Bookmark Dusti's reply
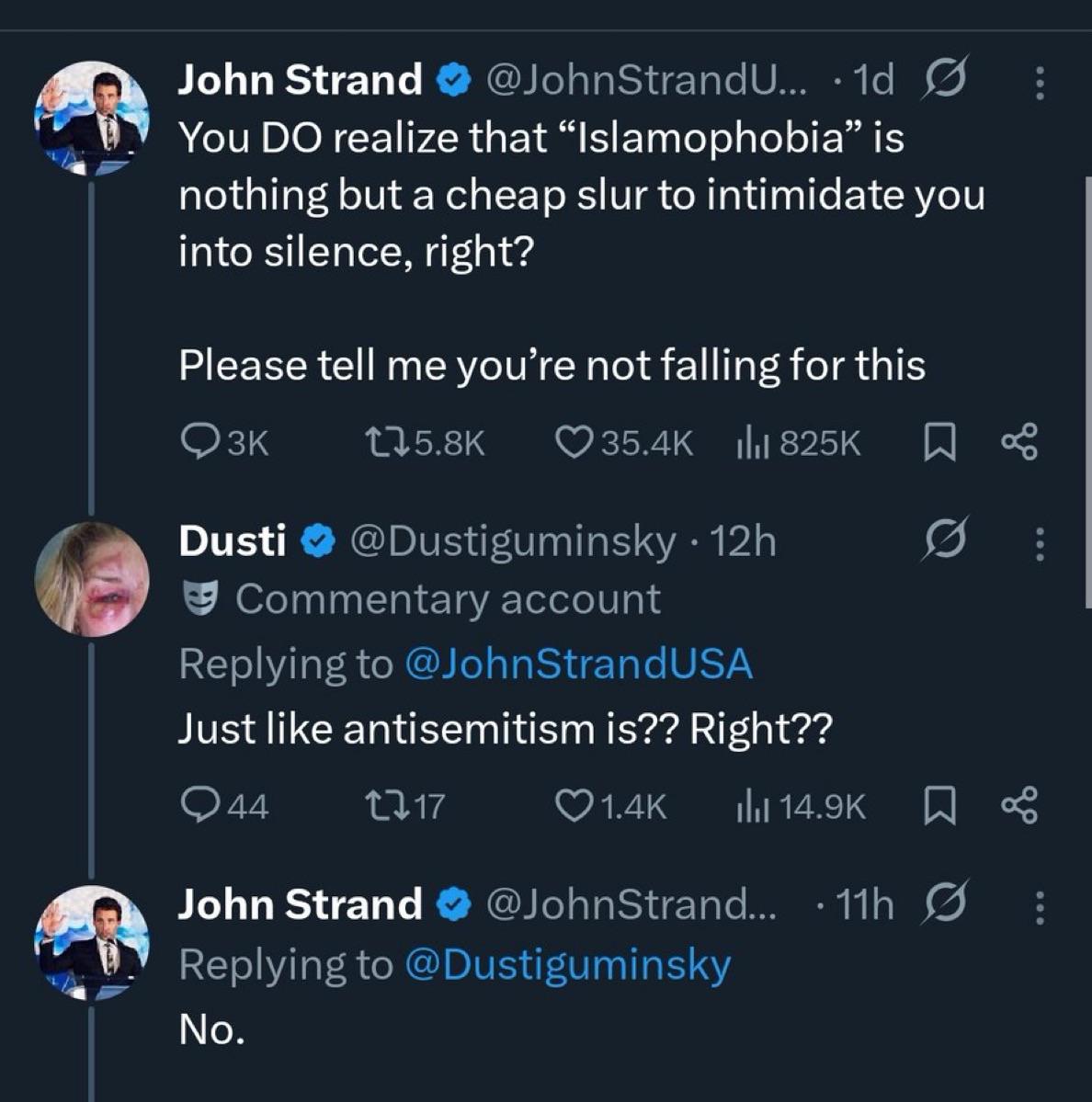Image resolution: width=1092 pixels, height=1102 pixels. tap(938, 805)
